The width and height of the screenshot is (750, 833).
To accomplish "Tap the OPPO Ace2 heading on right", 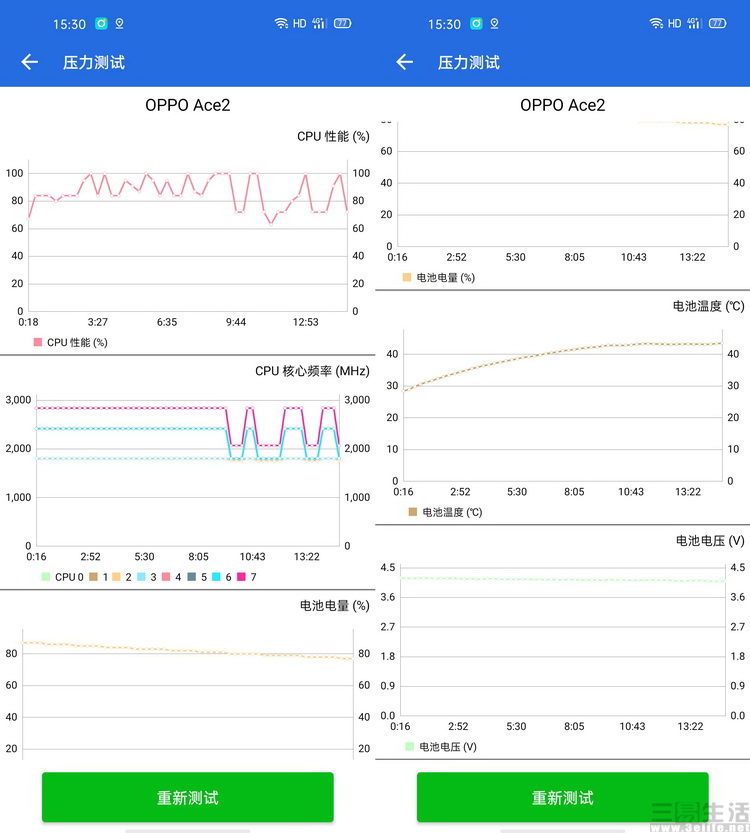I will 562,105.
